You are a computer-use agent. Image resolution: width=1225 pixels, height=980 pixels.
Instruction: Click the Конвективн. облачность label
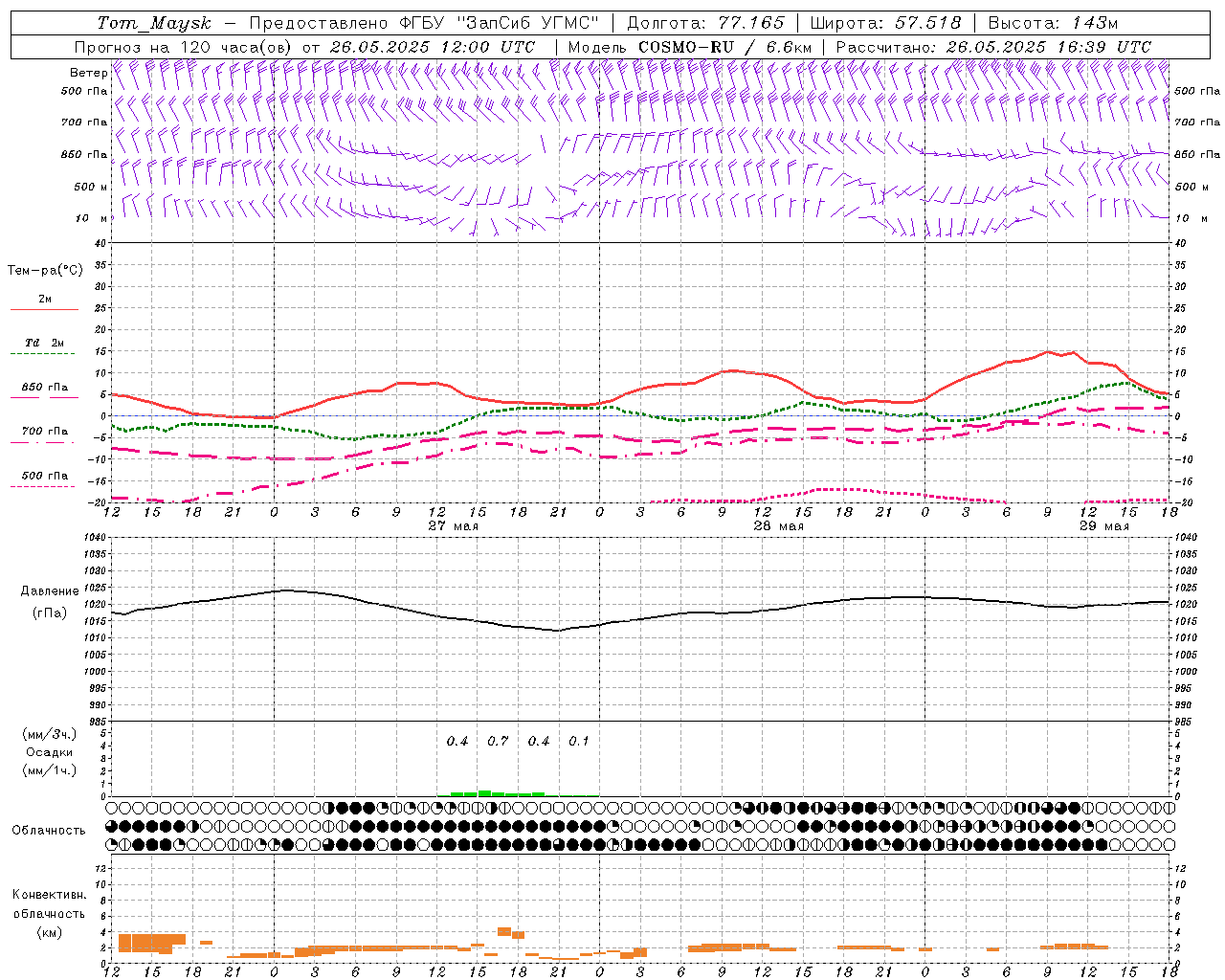pos(49,904)
